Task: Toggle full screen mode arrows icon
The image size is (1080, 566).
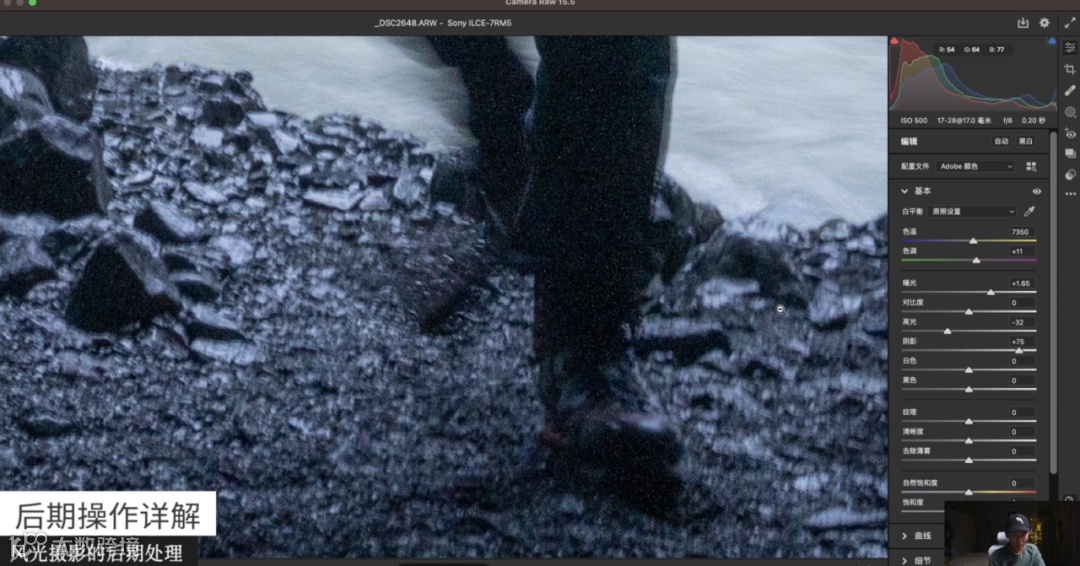Action: 1070,23
